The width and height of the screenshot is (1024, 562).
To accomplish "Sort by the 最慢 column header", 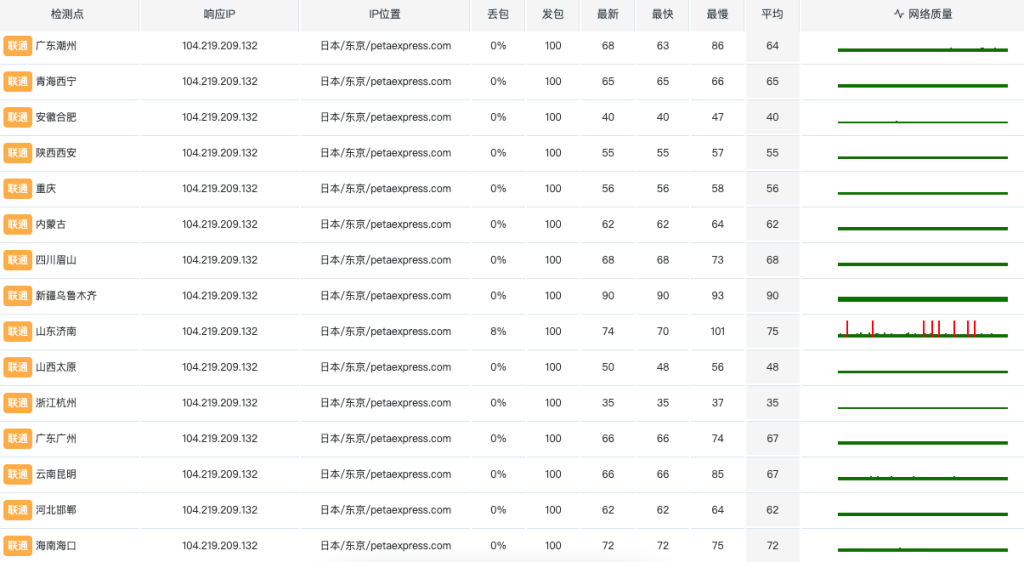I will click(717, 14).
